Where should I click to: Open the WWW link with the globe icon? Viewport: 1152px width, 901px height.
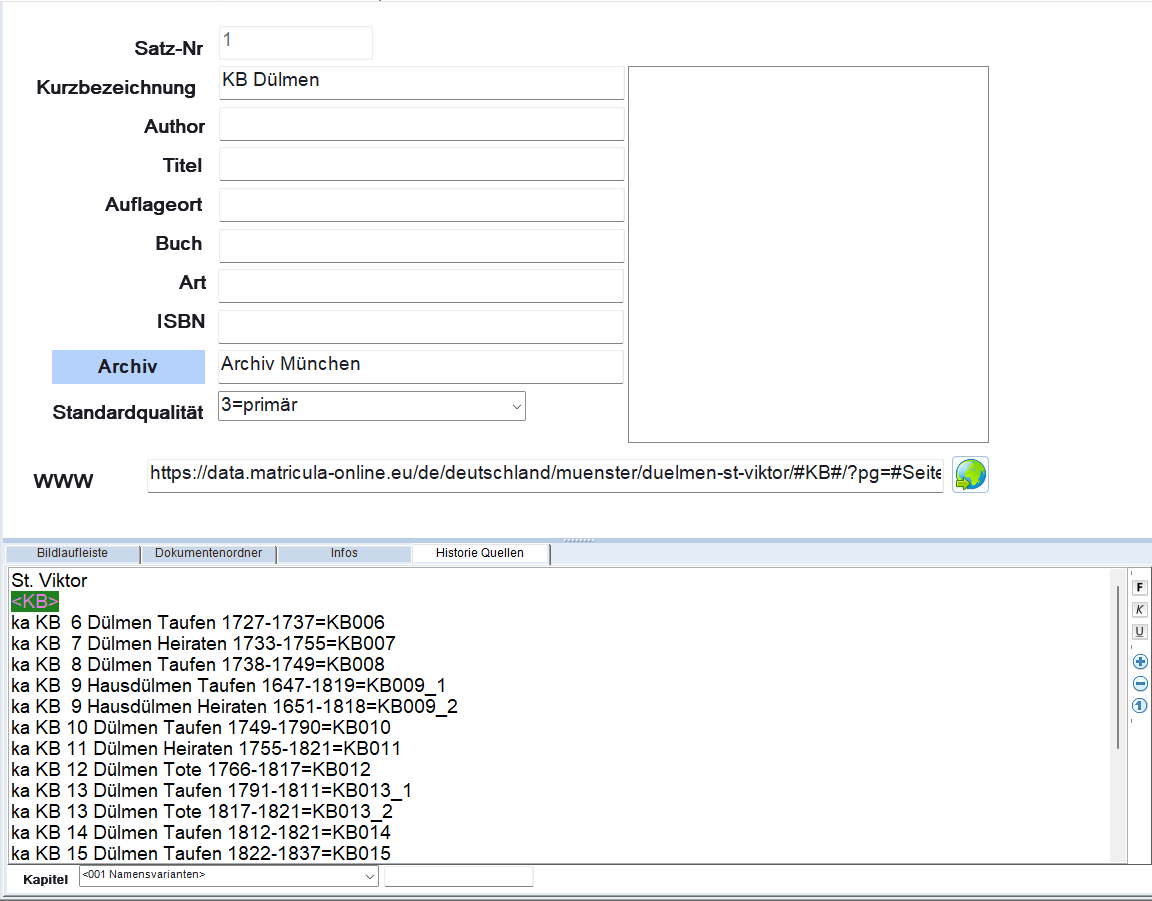coord(970,474)
